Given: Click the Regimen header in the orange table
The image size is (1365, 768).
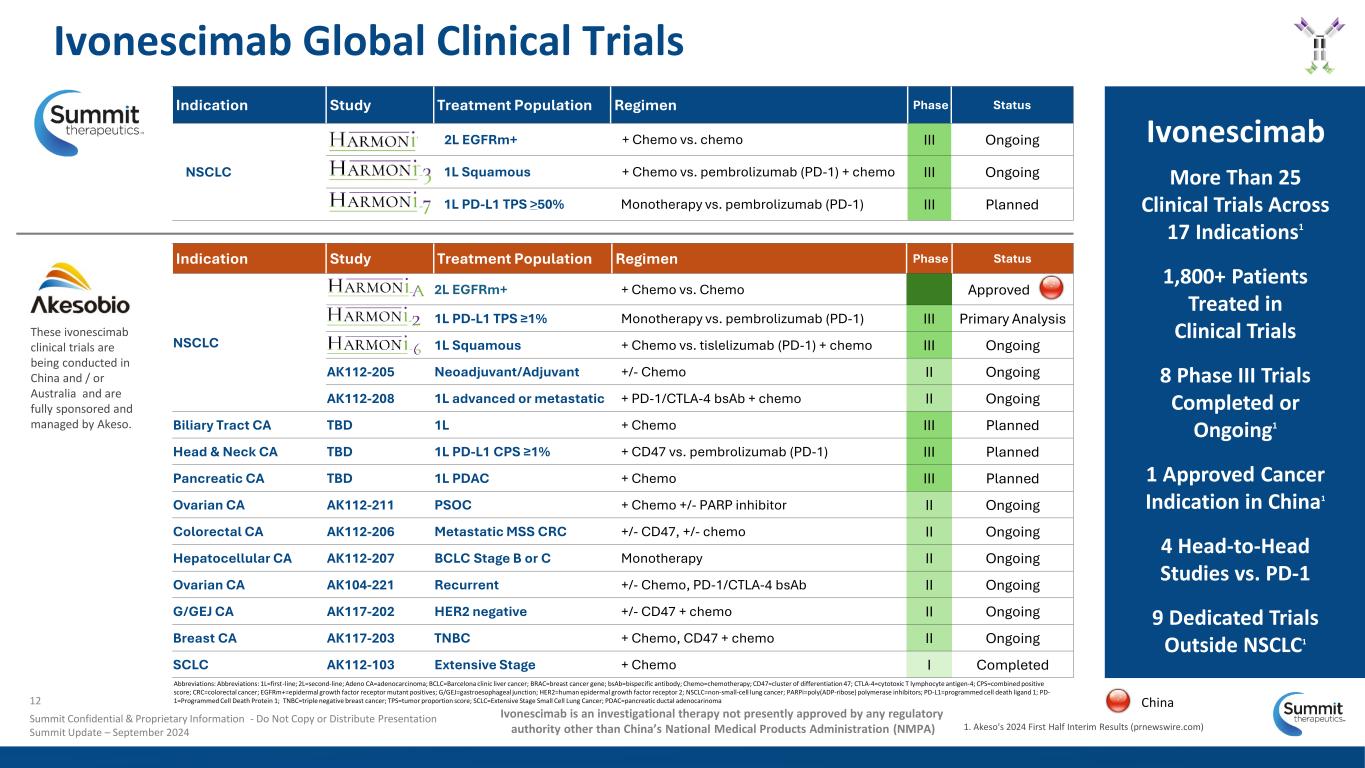Looking at the screenshot, I should (x=646, y=259).
